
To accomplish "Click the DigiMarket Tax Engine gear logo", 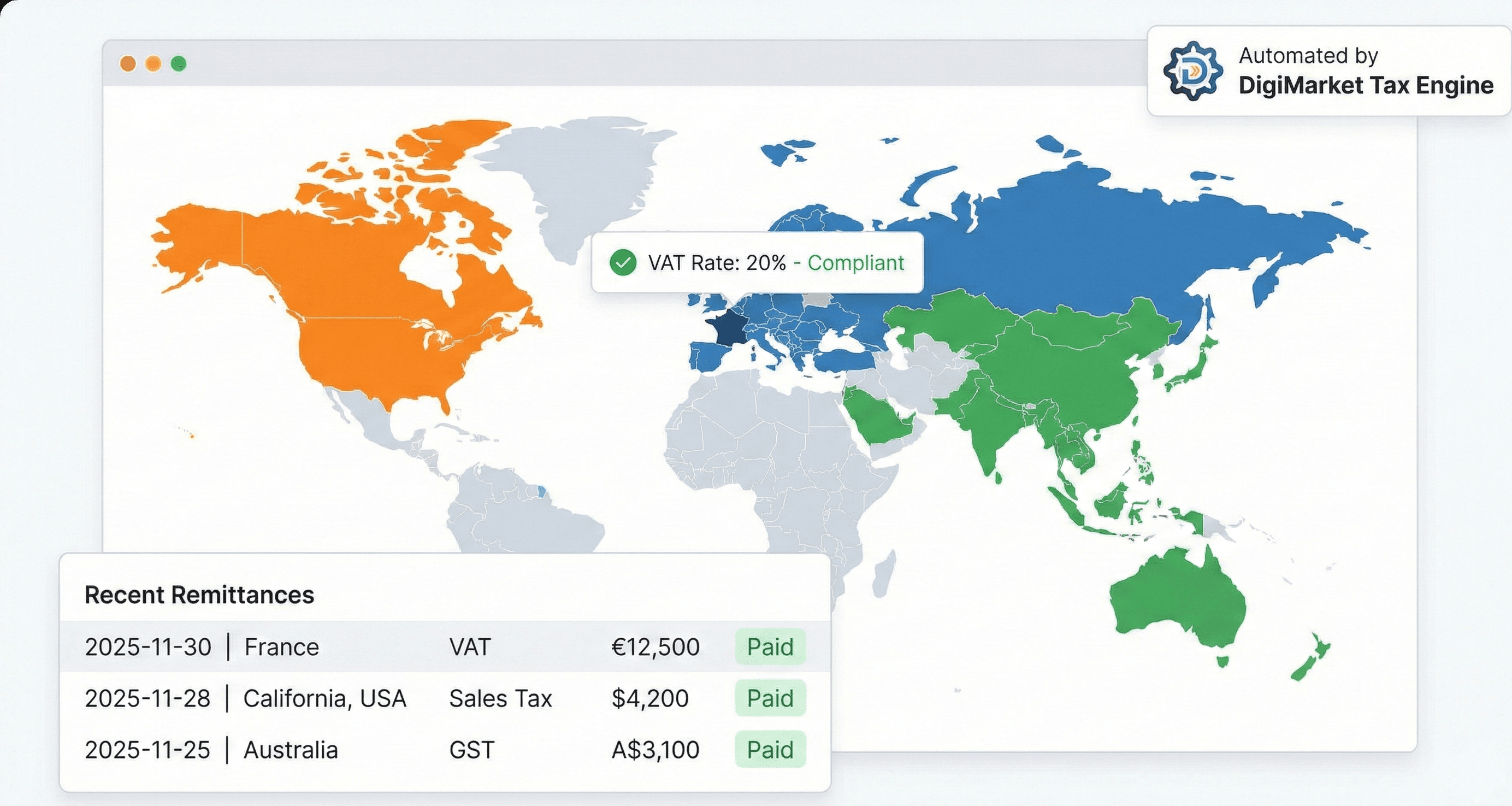I will click(x=1194, y=70).
